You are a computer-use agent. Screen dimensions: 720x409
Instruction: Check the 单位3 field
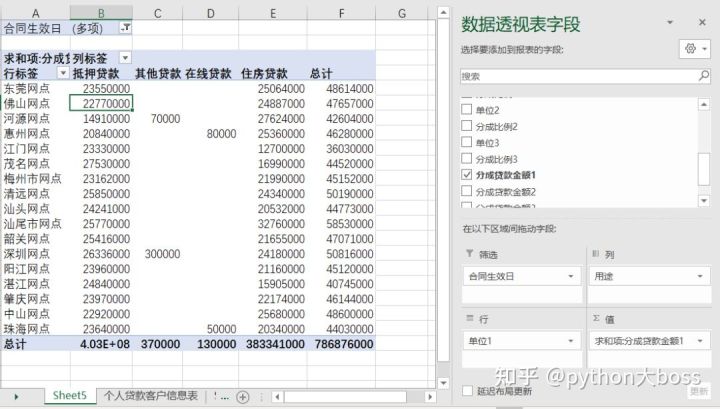click(x=467, y=142)
